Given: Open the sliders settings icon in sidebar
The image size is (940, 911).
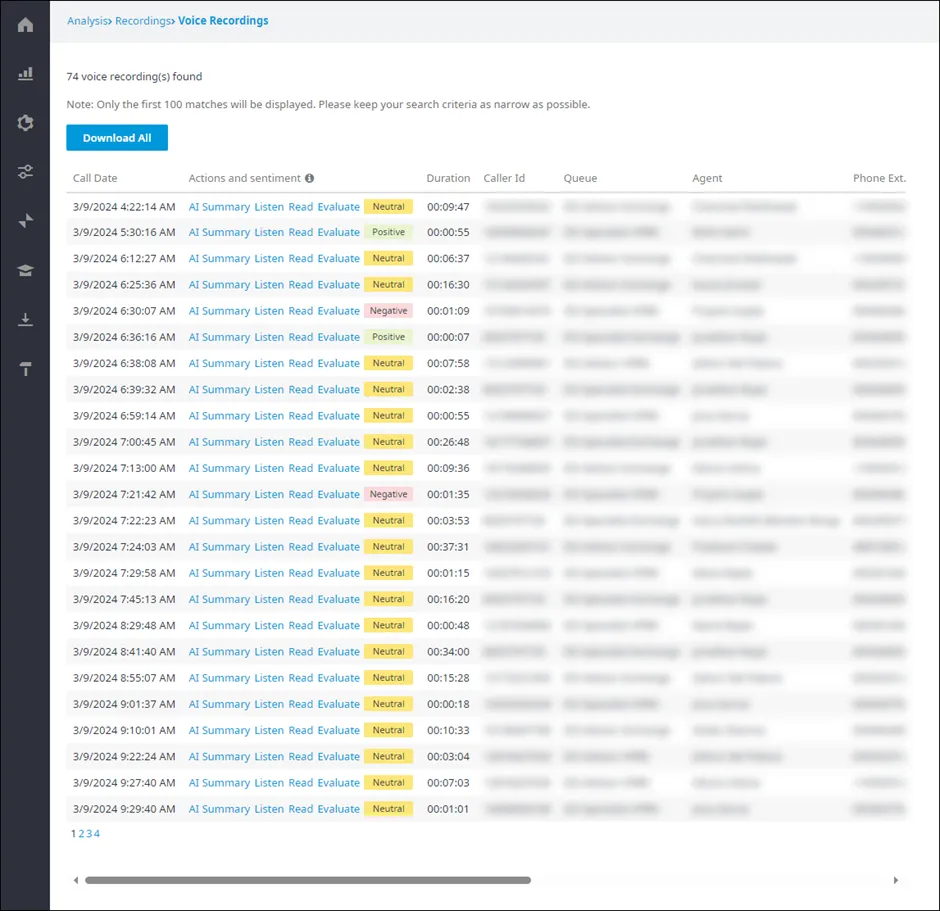Looking at the screenshot, I should [x=25, y=172].
